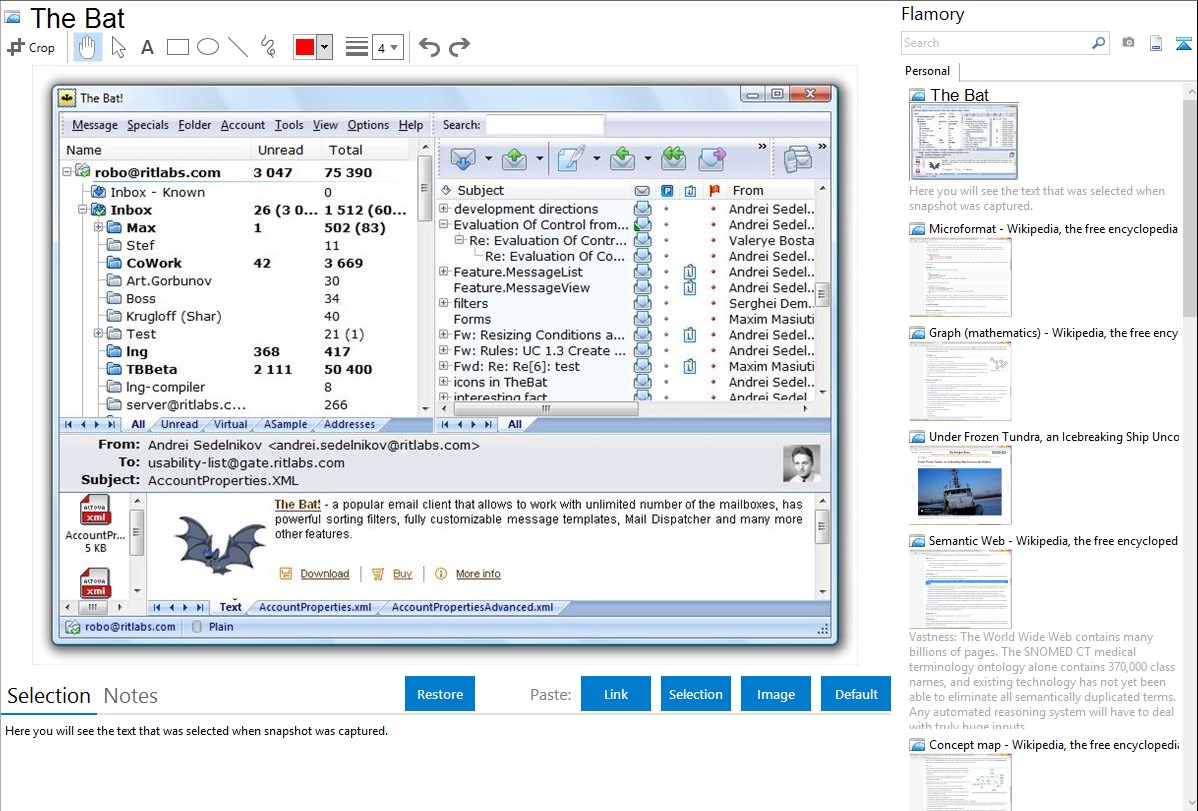The width and height of the screenshot is (1198, 811).
Task: Switch to the Notes tab
Action: (x=131, y=696)
